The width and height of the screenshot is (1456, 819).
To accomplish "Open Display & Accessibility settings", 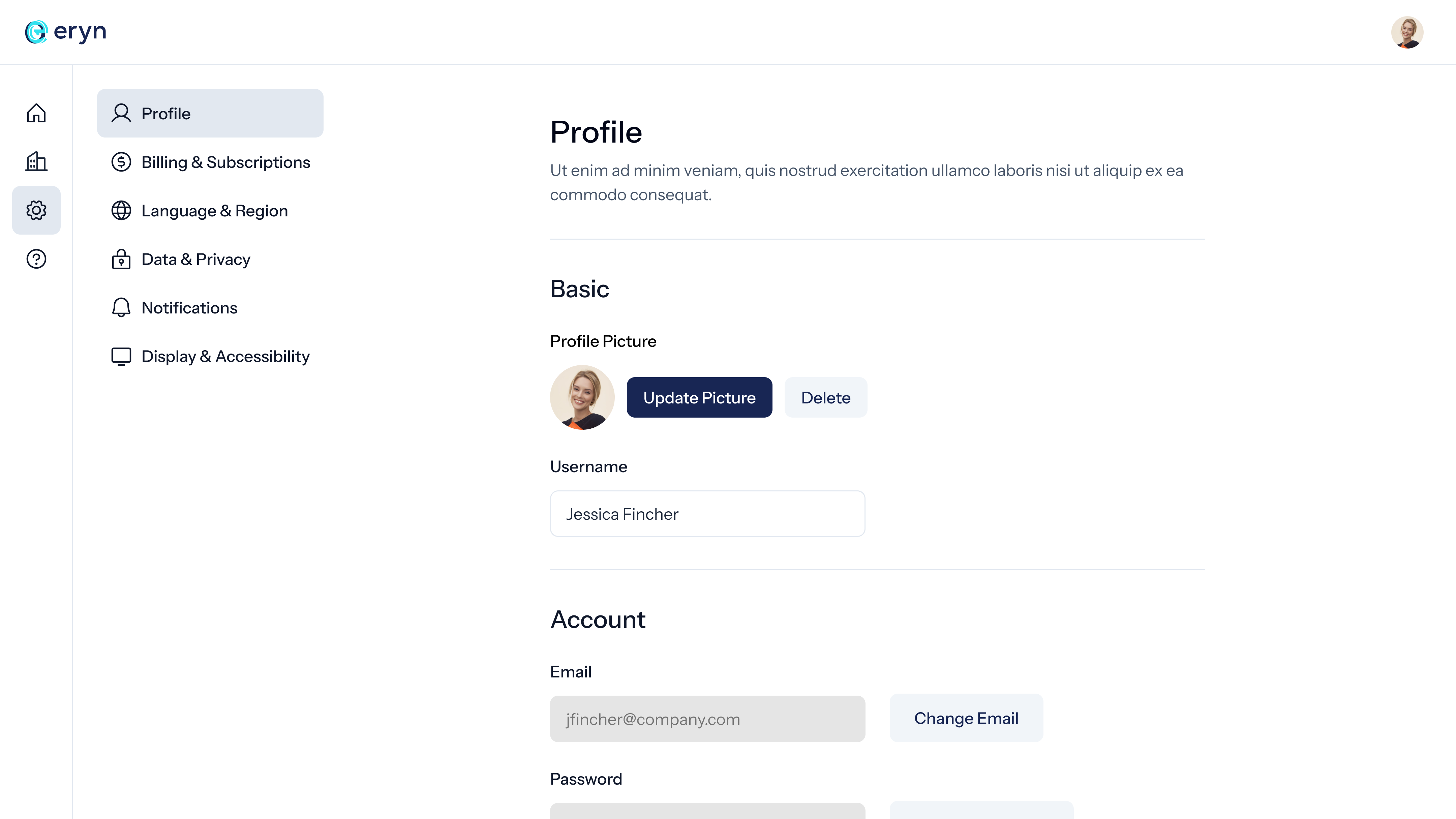I will (x=225, y=357).
